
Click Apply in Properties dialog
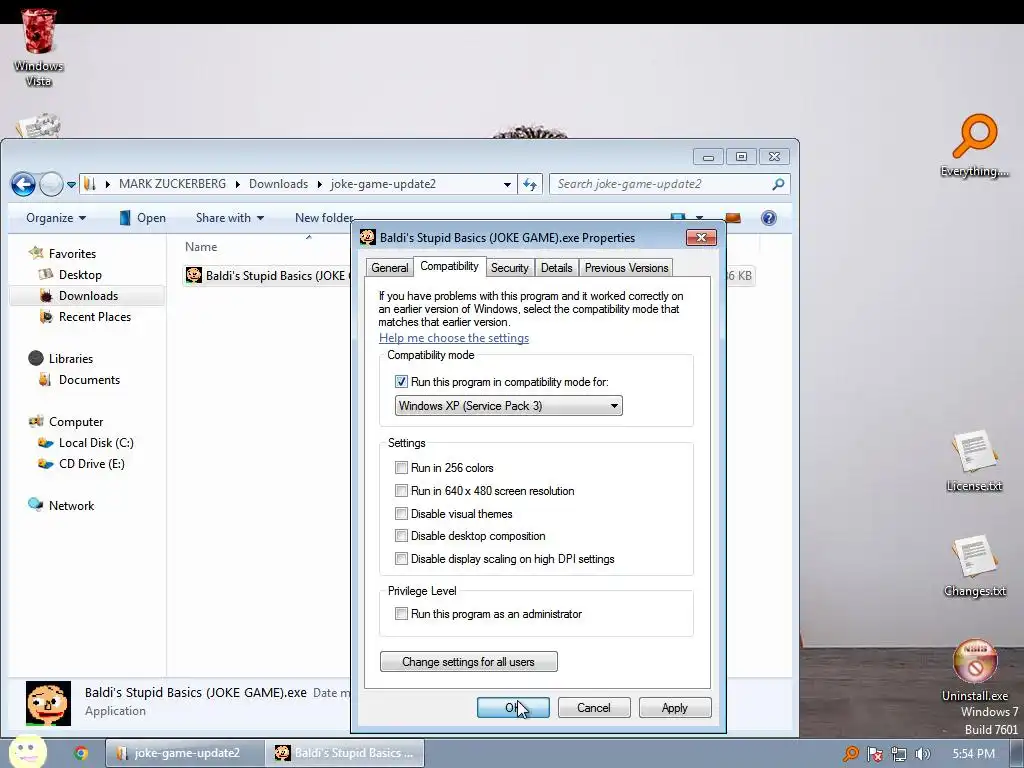675,708
